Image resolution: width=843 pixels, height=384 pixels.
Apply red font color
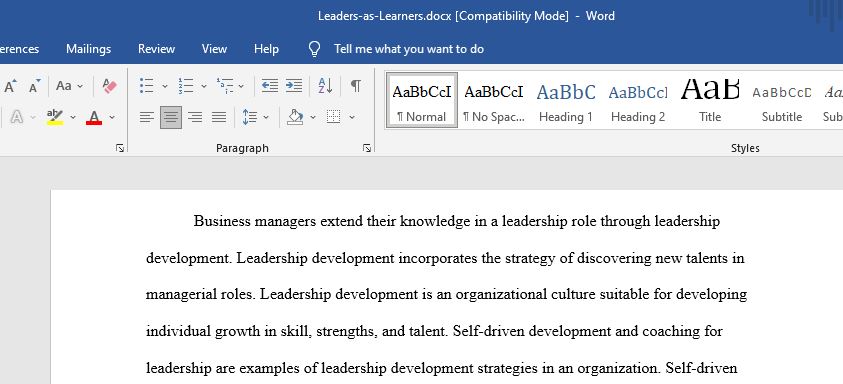pos(94,117)
